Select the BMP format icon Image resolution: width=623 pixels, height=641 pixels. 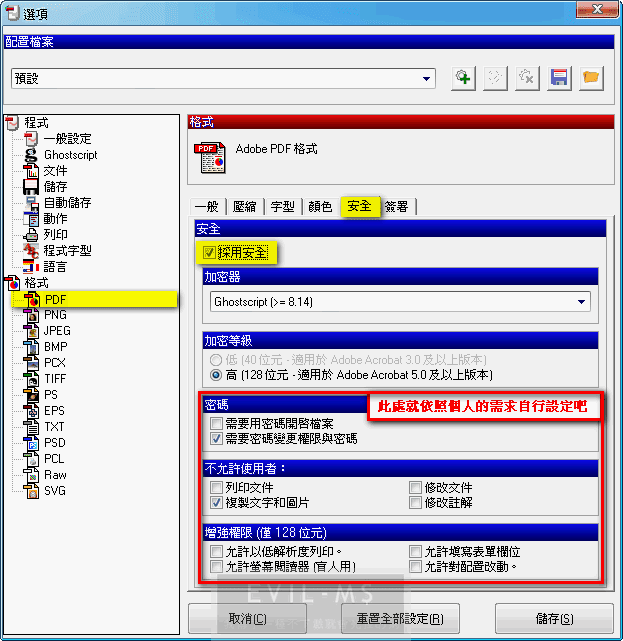coord(31,347)
